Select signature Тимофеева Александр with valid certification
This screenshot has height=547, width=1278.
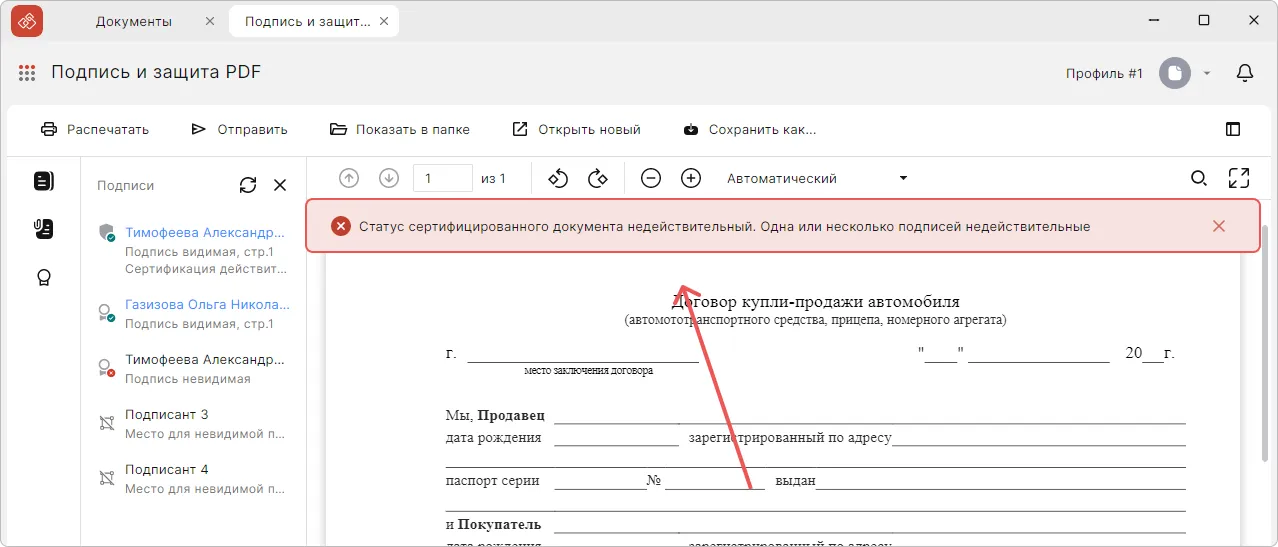pyautogui.click(x=194, y=250)
